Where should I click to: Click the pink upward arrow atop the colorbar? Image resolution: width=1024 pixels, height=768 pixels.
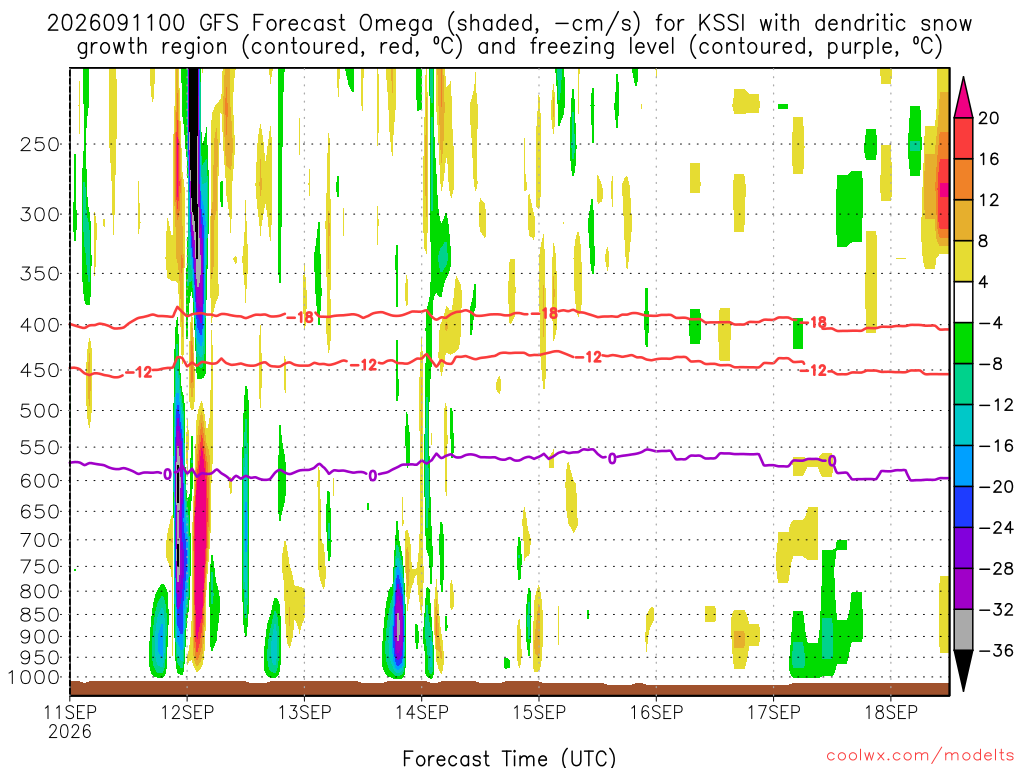[963, 98]
